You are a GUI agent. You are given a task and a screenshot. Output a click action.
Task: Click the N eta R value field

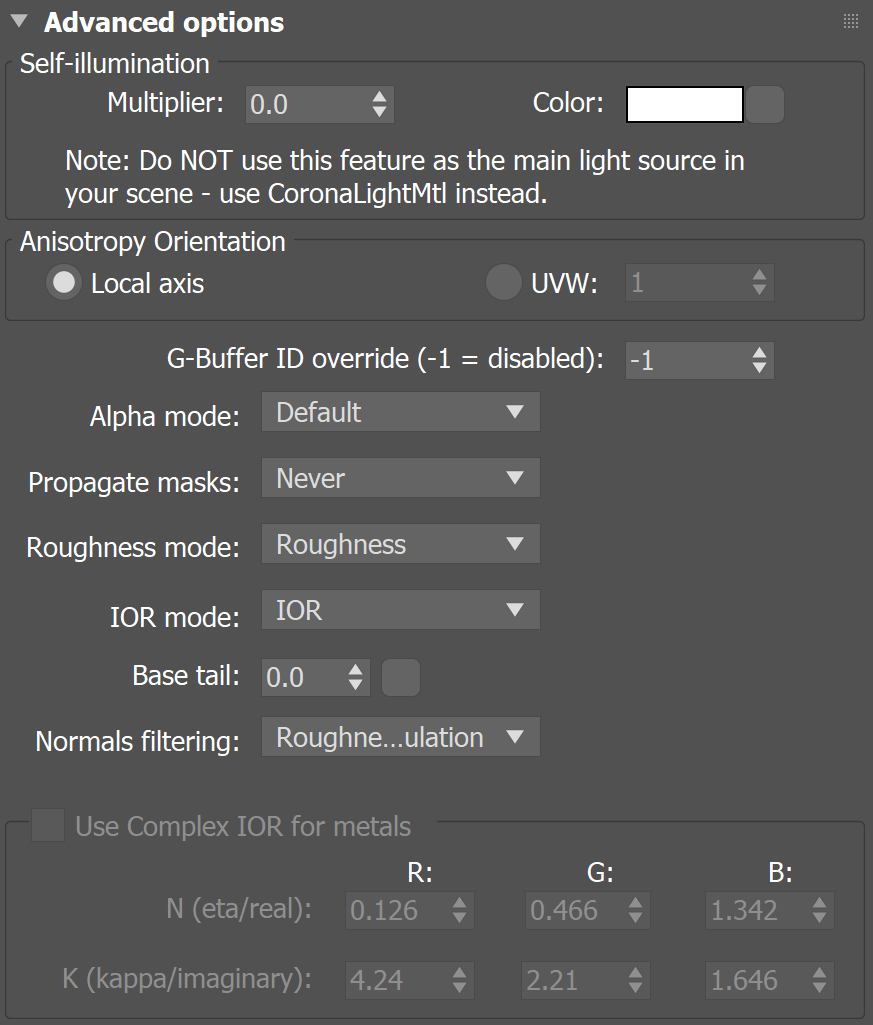pyautogui.click(x=395, y=910)
